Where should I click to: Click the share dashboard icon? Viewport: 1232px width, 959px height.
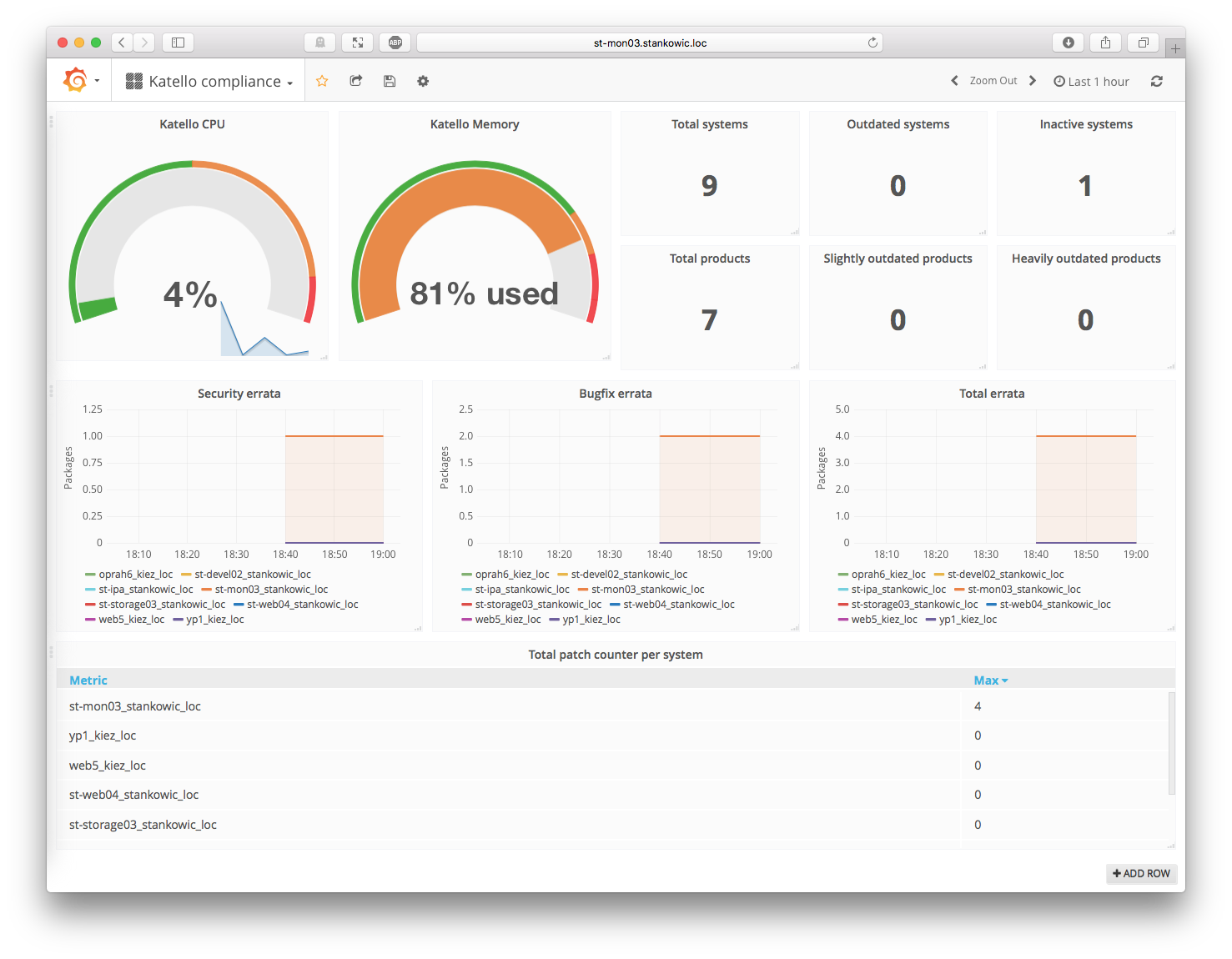pos(356,81)
